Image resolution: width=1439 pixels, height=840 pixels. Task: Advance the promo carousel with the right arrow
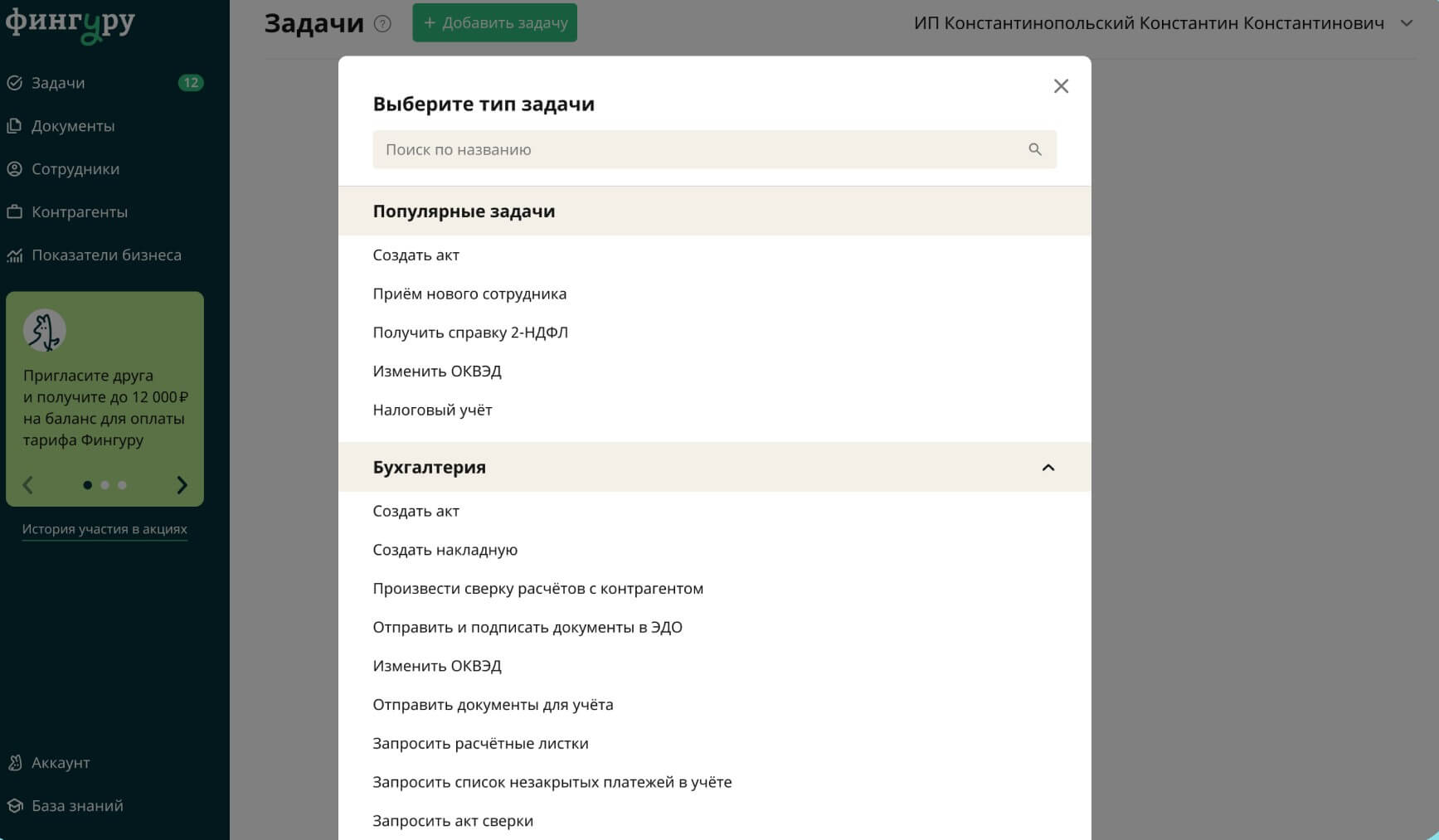(x=182, y=484)
